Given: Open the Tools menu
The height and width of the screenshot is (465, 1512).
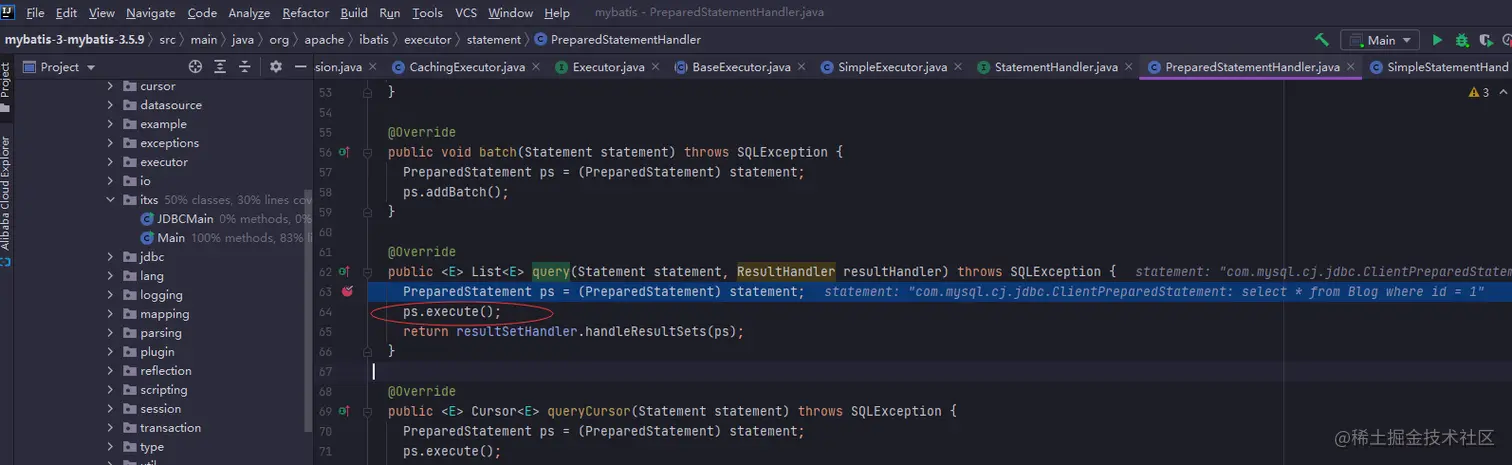Looking at the screenshot, I should click(x=427, y=13).
